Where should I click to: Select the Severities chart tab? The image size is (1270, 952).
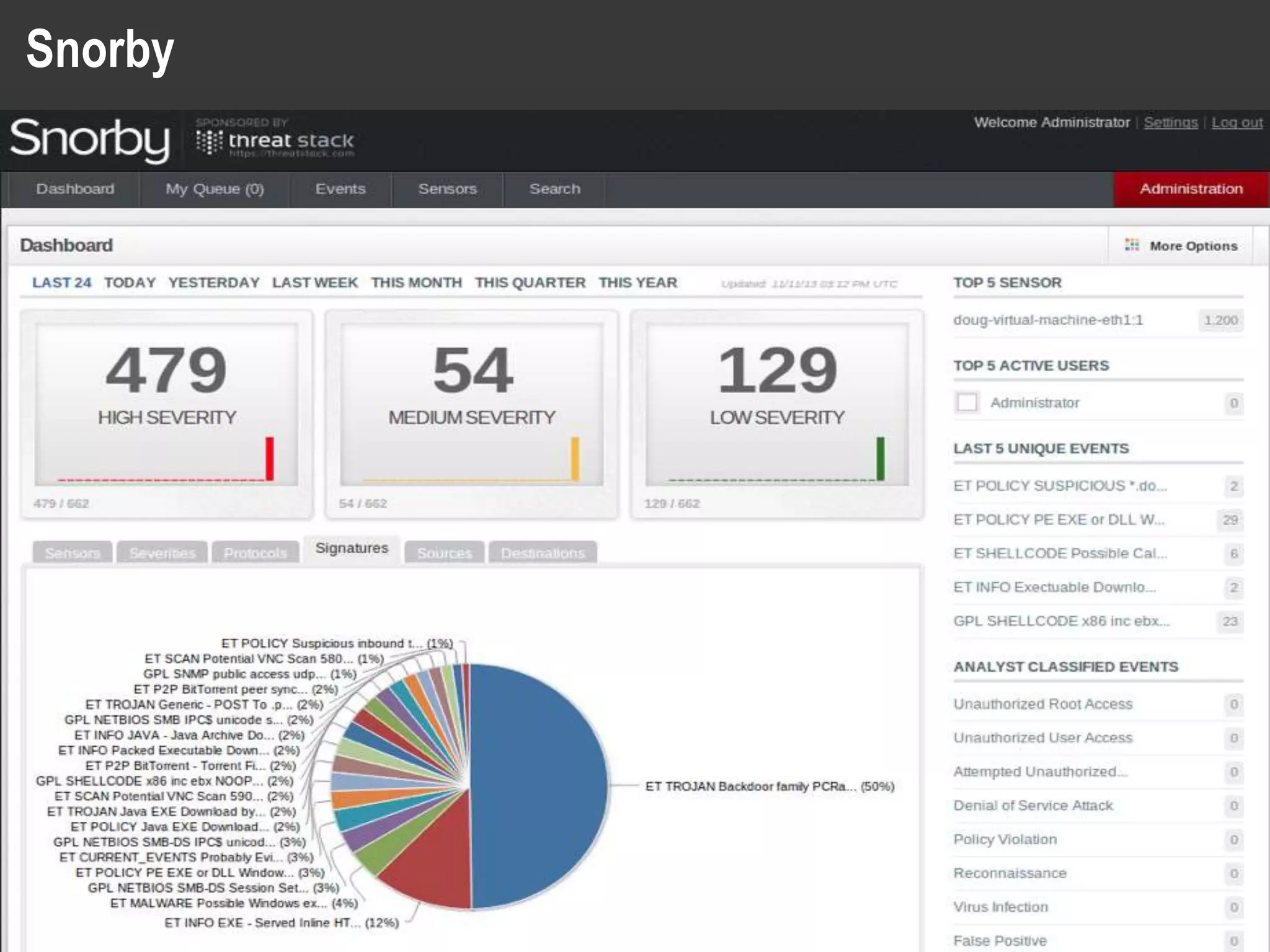coord(162,552)
